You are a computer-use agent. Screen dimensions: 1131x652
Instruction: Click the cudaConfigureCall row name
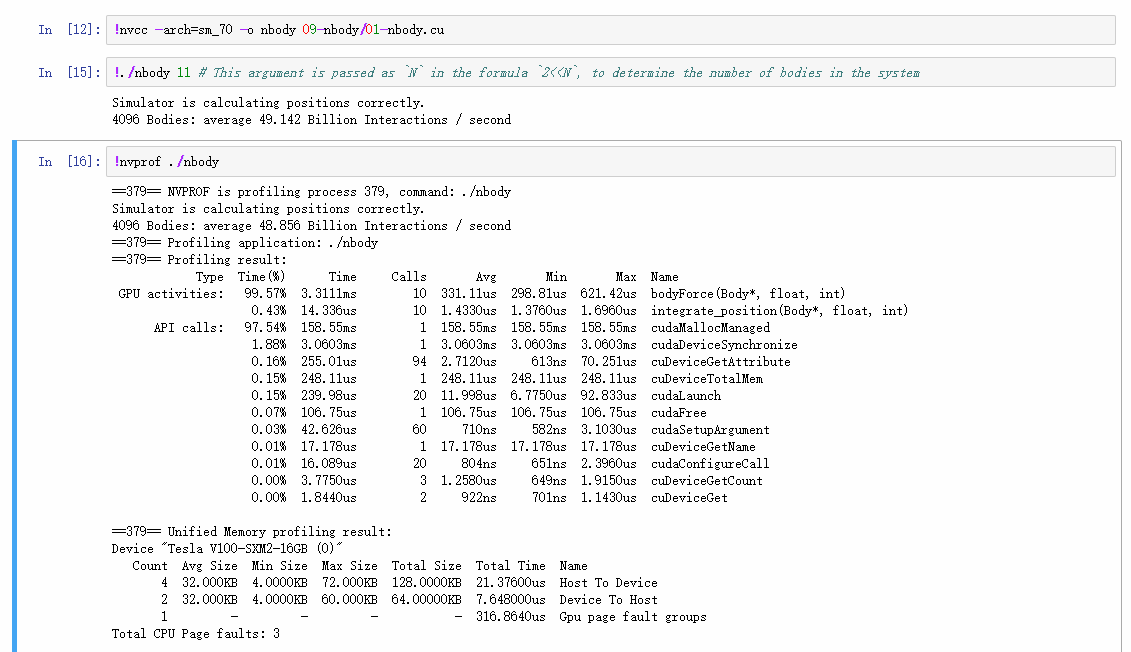click(x=710, y=464)
